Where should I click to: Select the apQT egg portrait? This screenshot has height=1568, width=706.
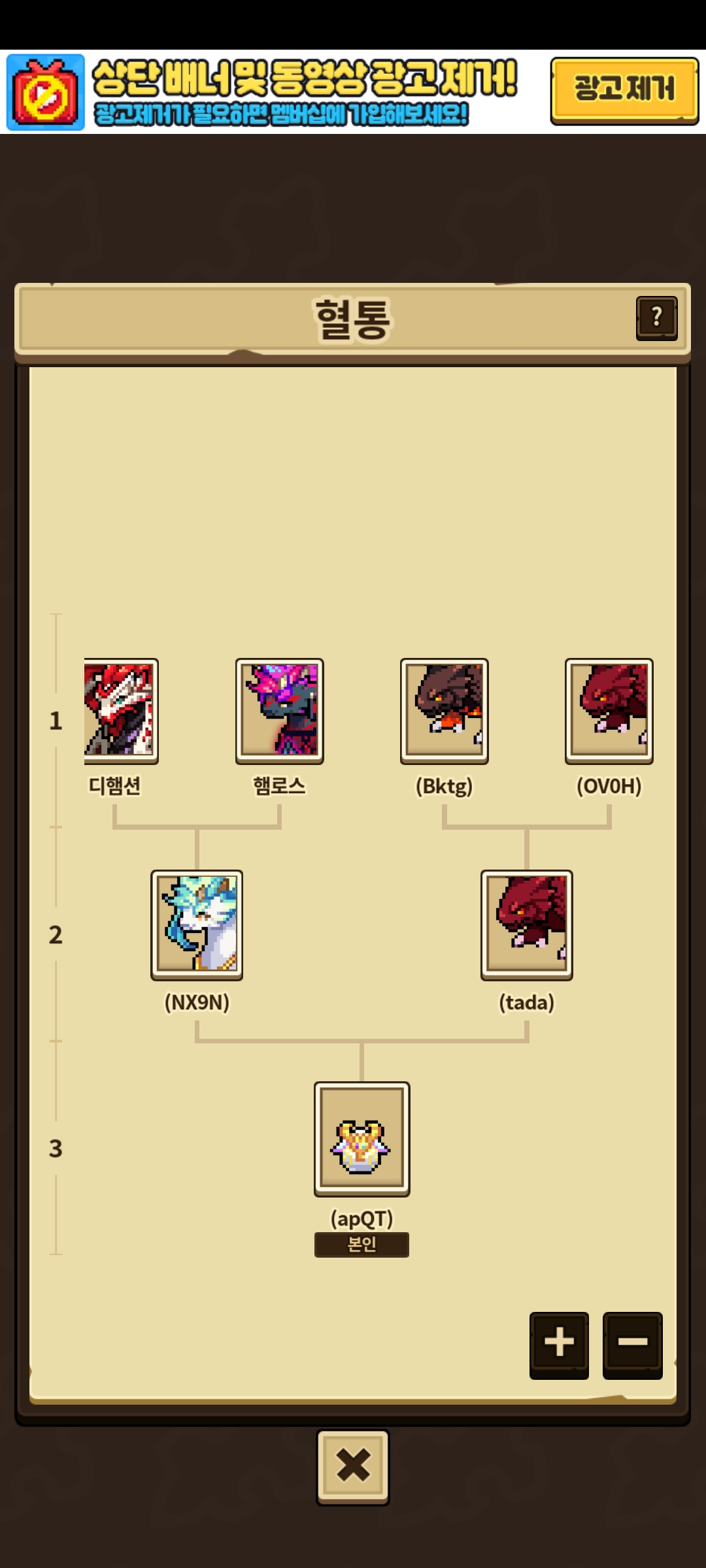[x=362, y=1139]
